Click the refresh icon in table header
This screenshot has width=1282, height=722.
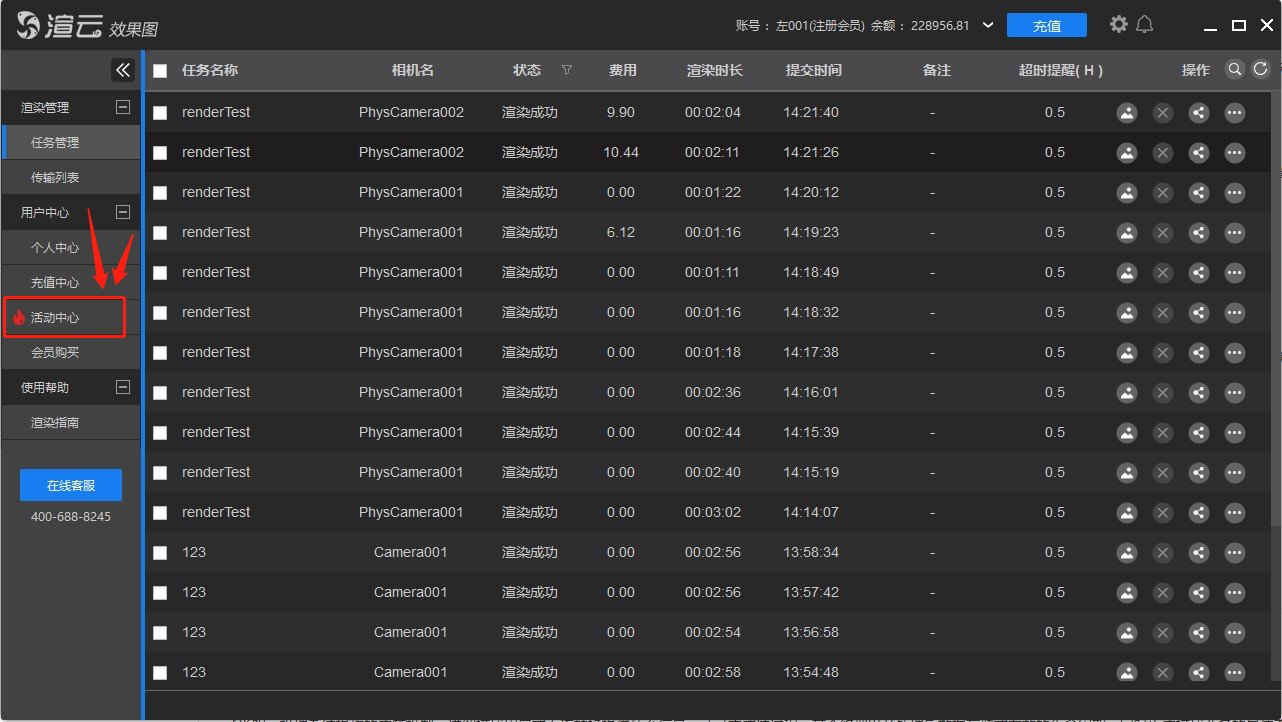[1260, 69]
